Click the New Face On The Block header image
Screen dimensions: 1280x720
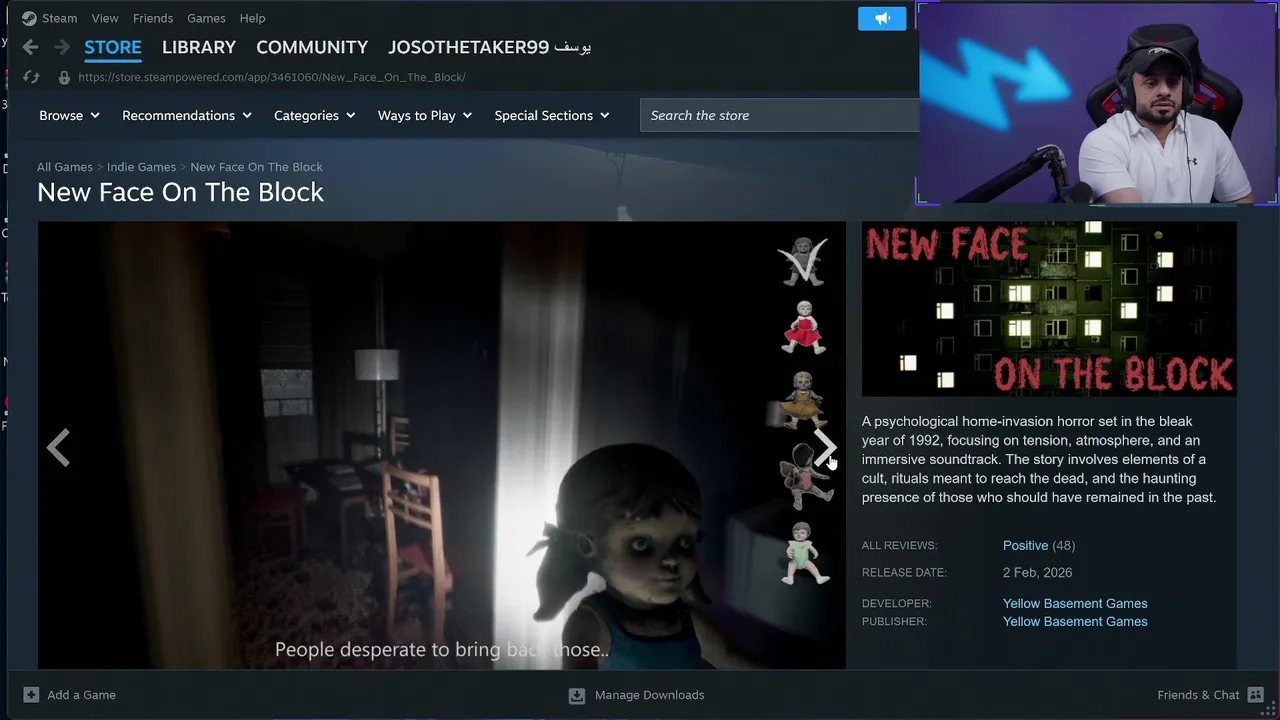coord(1049,309)
